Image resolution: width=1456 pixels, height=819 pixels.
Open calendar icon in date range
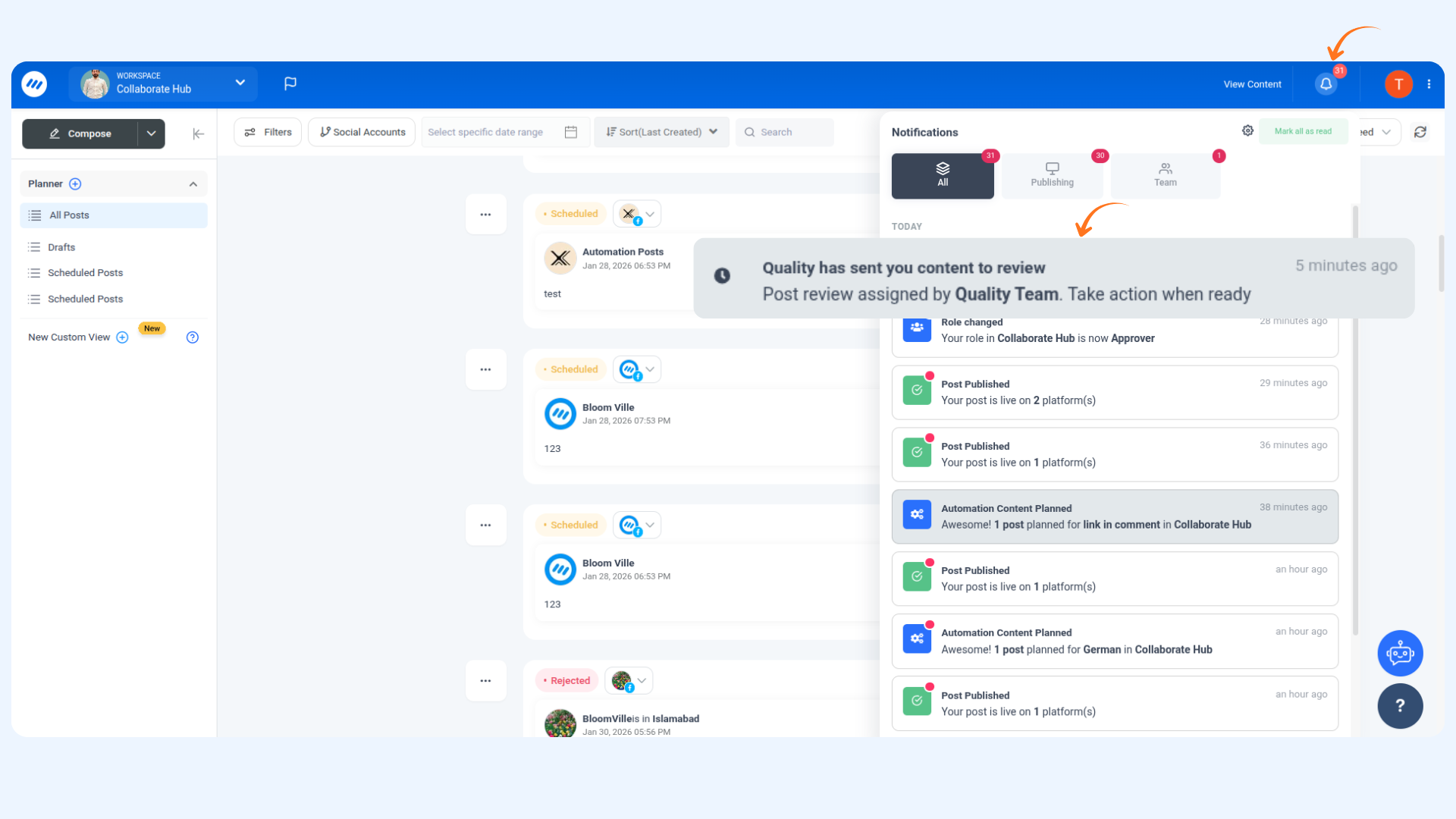pyautogui.click(x=571, y=132)
